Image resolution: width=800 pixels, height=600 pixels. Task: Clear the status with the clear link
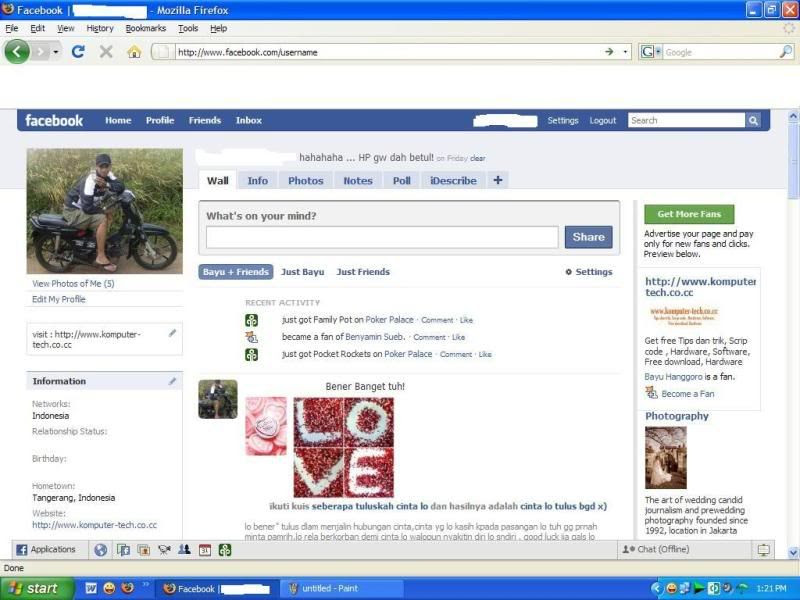478,159
